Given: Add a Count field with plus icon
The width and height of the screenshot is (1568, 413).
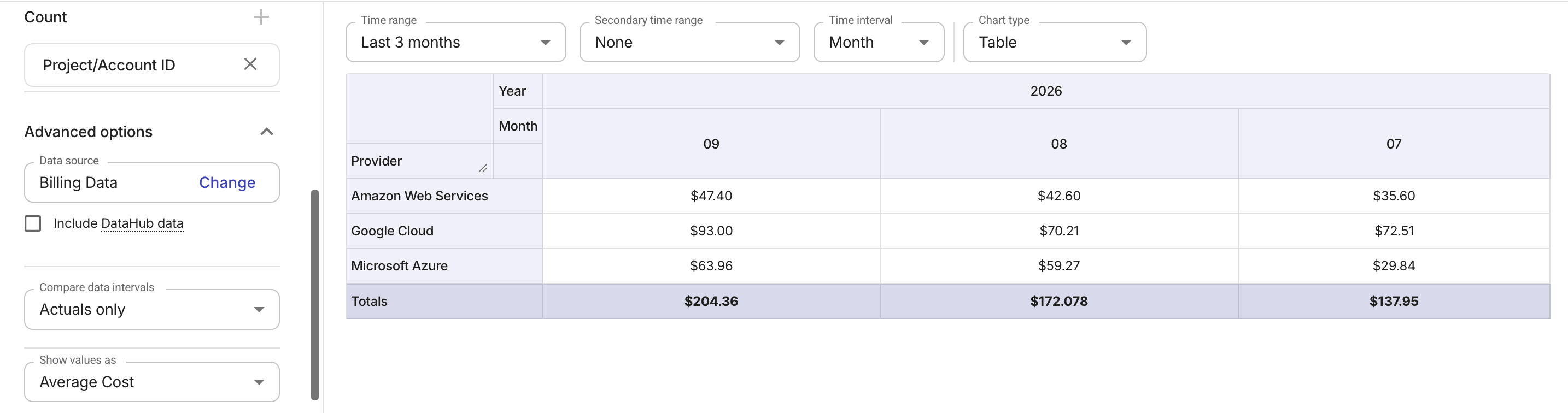Looking at the screenshot, I should pos(261,17).
